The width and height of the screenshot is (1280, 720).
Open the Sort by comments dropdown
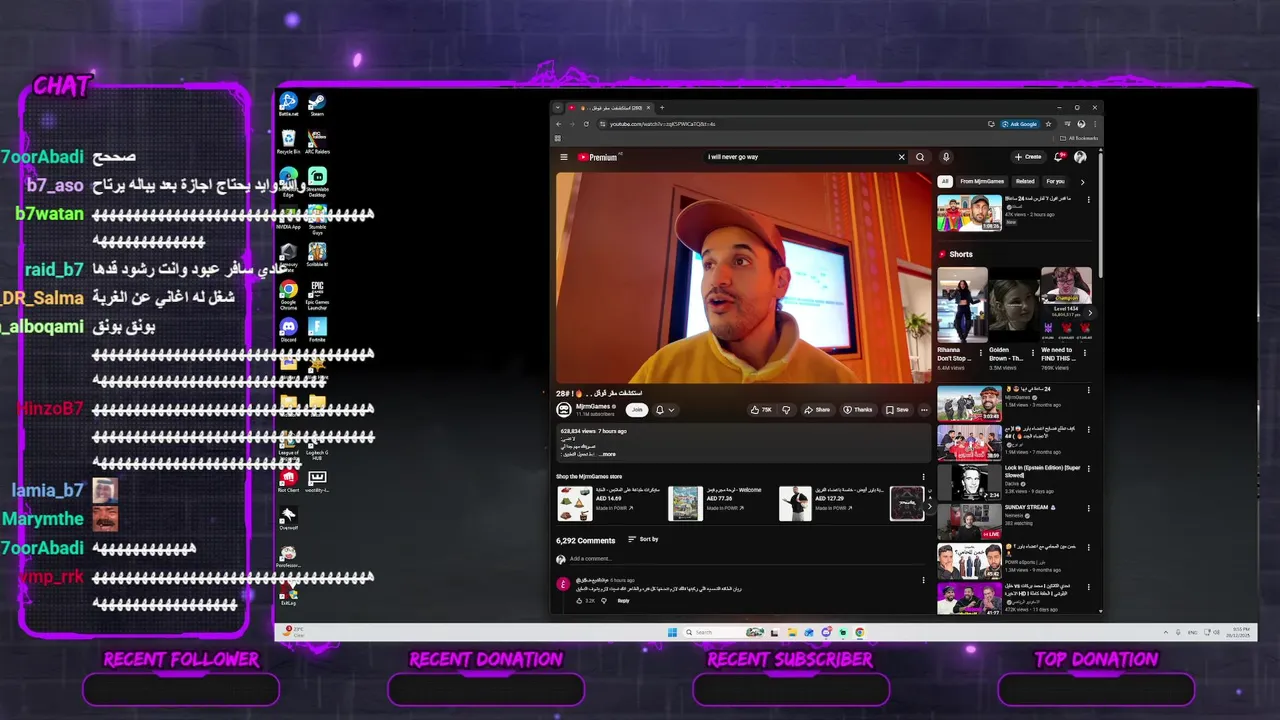(643, 540)
